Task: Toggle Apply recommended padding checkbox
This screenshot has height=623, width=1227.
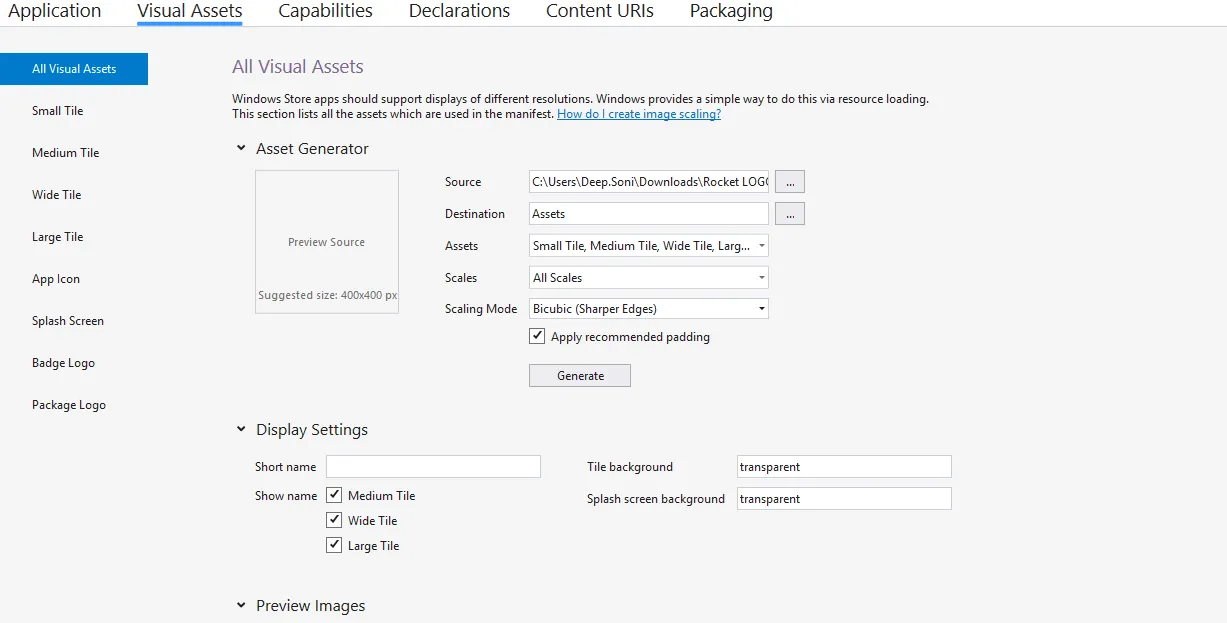Action: click(538, 337)
